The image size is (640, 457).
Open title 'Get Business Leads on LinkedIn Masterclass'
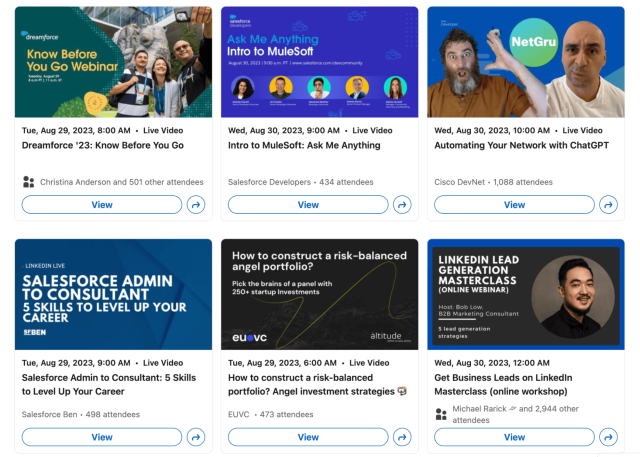(x=503, y=384)
